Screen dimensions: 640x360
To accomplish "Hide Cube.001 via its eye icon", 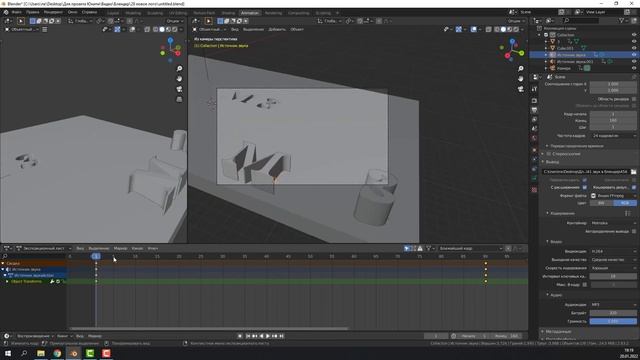I will click(634, 48).
